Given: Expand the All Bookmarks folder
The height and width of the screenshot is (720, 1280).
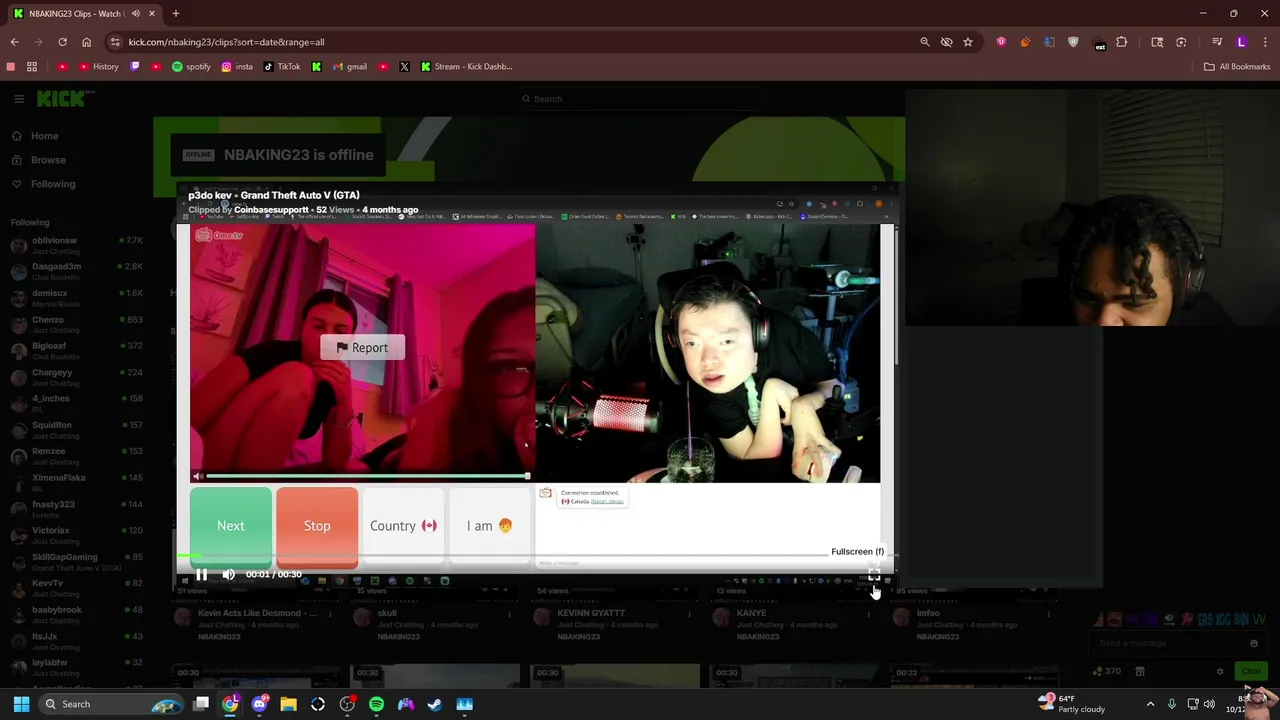Looking at the screenshot, I should click(1237, 67).
